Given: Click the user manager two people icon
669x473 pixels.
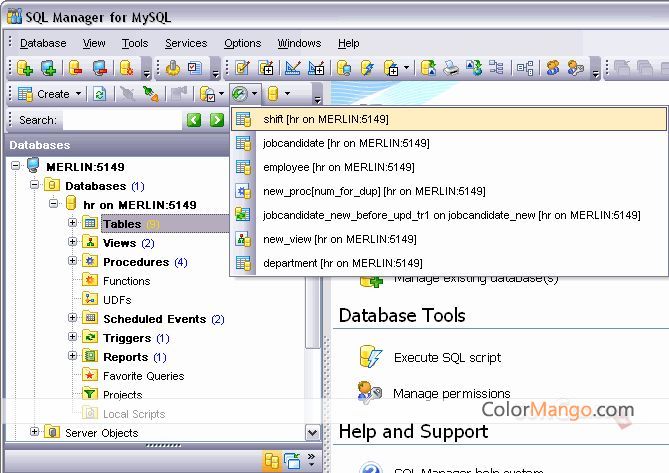Looking at the screenshot, I should point(553,68).
